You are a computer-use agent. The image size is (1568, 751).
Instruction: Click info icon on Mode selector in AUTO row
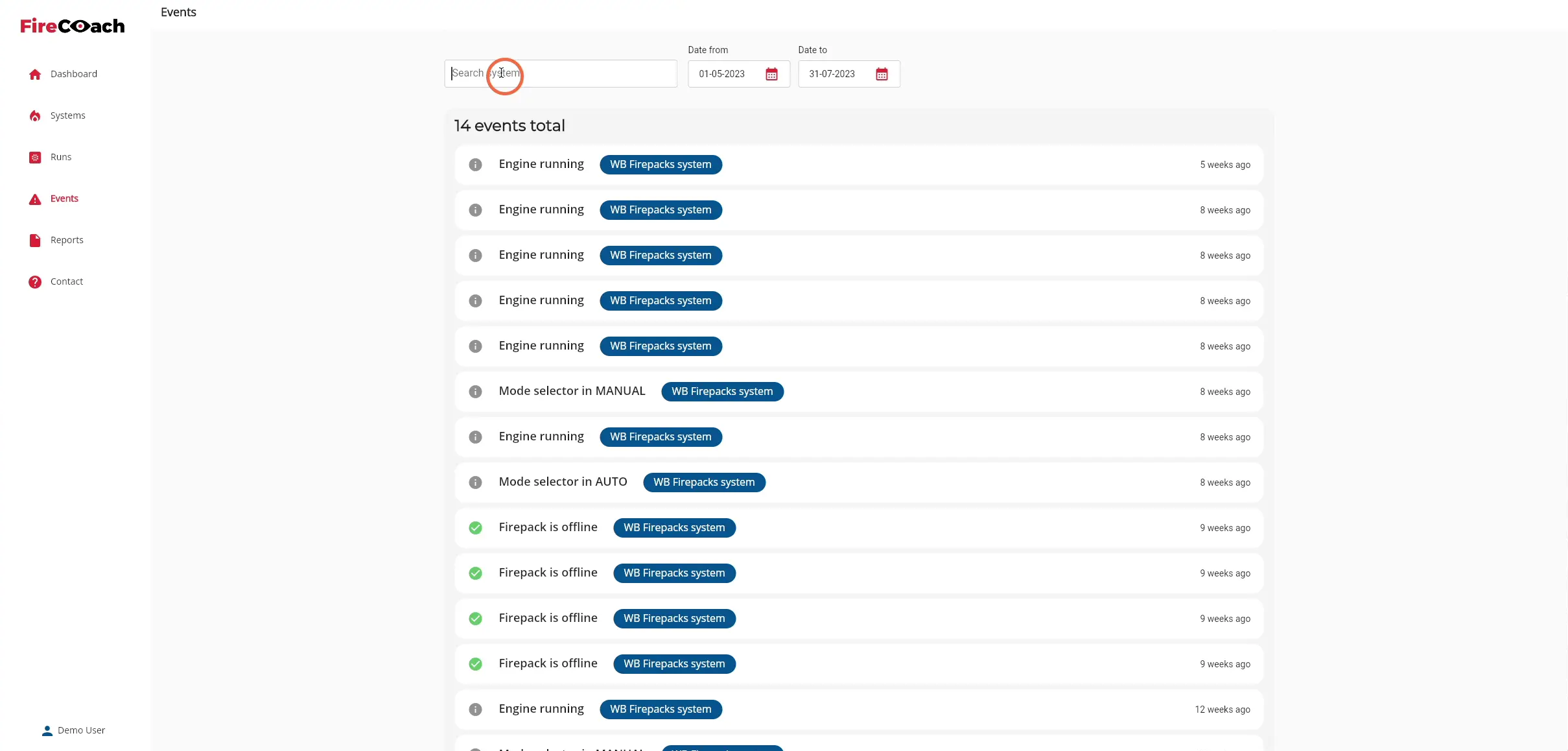(x=475, y=483)
